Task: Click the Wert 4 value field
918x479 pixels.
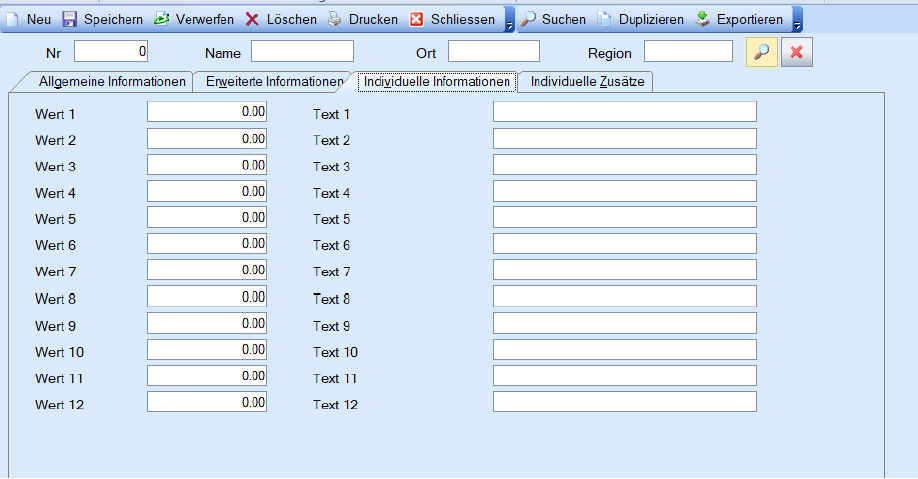Action: point(207,191)
